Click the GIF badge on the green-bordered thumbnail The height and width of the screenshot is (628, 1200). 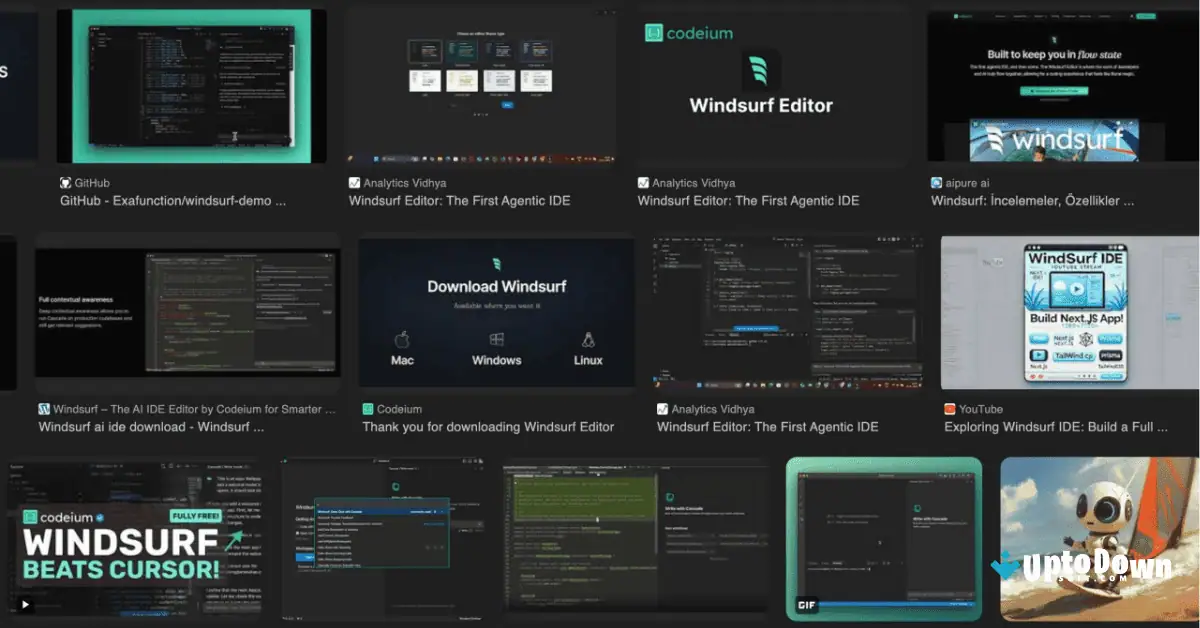[806, 605]
